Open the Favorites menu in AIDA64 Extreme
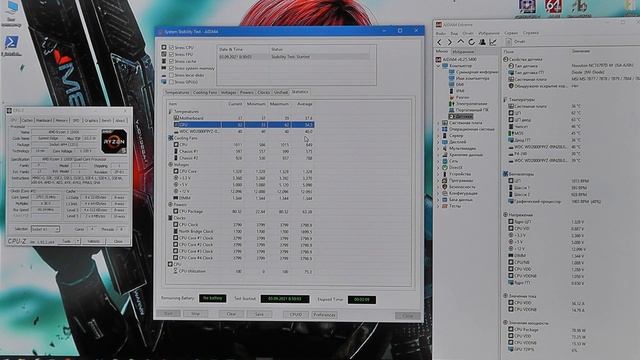 pyautogui.click(x=489, y=33)
